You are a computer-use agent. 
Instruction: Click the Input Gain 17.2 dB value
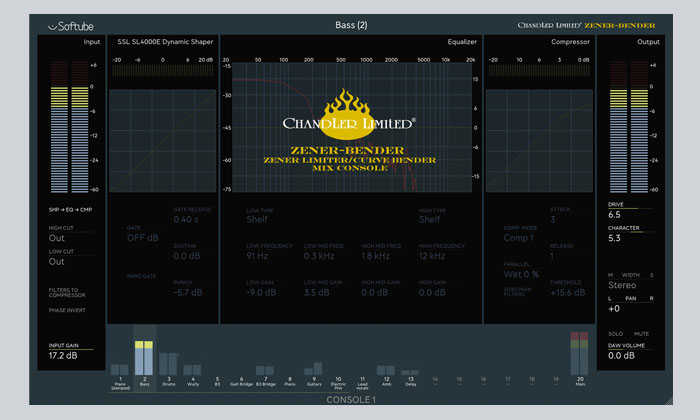[x=63, y=356]
